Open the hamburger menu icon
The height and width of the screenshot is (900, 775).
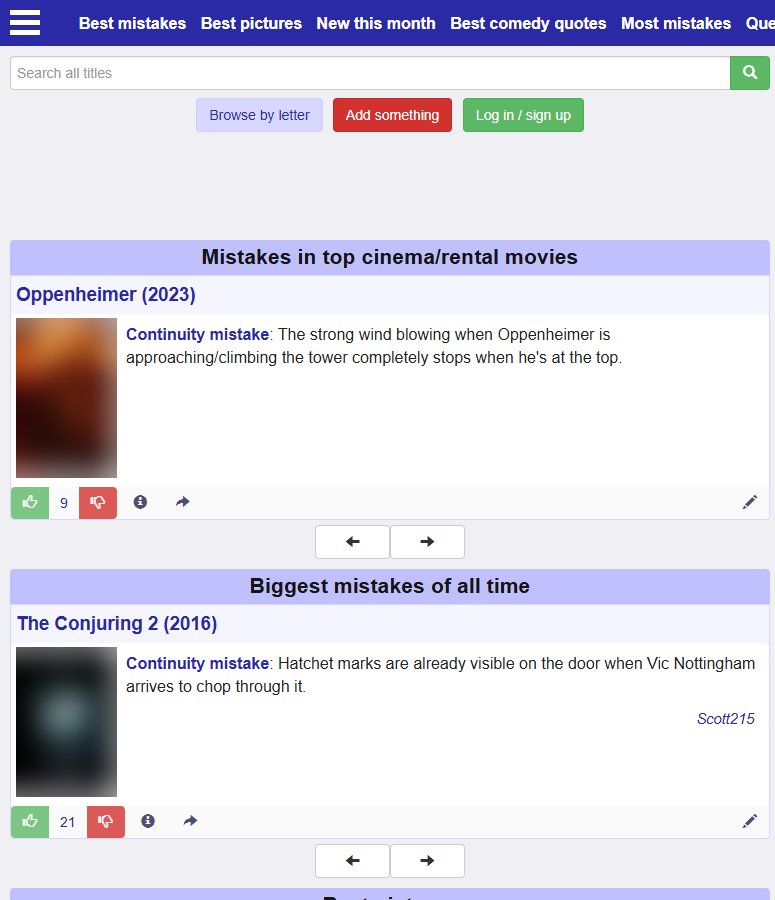coord(25,23)
